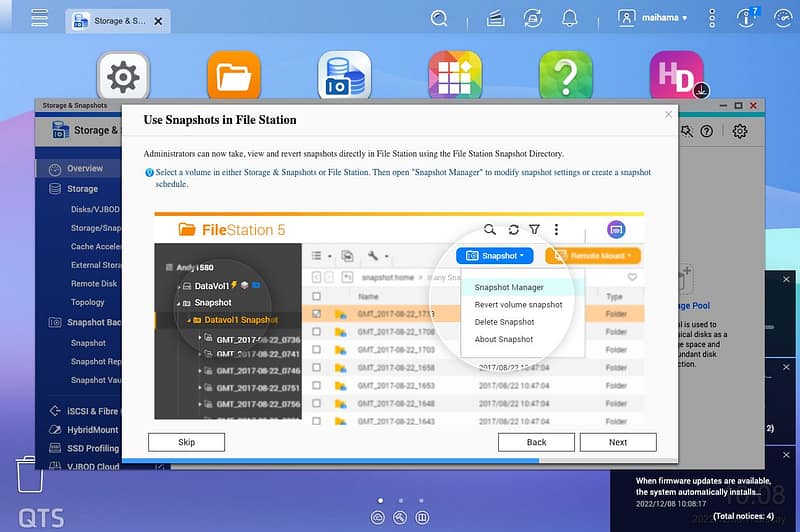Close the Storage & S... taskbar tab

click(158, 21)
